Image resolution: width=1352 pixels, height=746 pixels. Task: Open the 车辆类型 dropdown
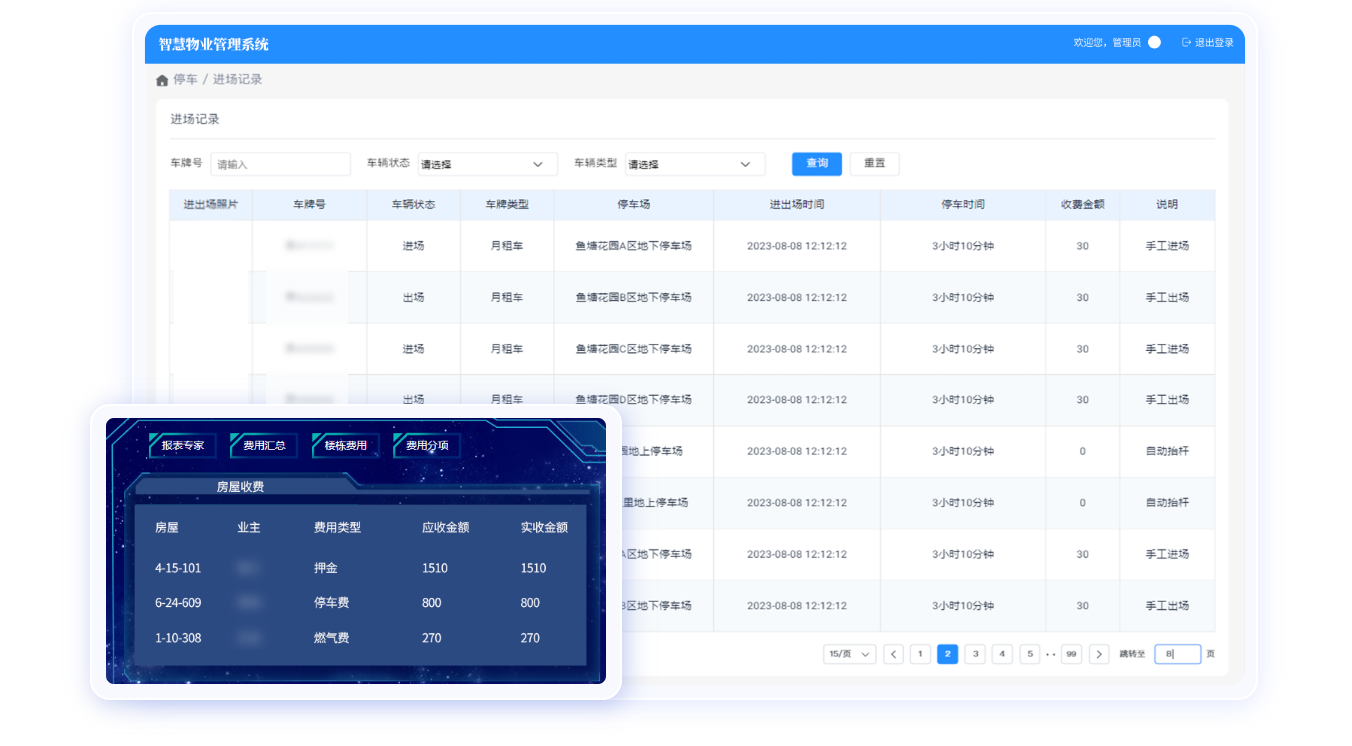(x=694, y=164)
